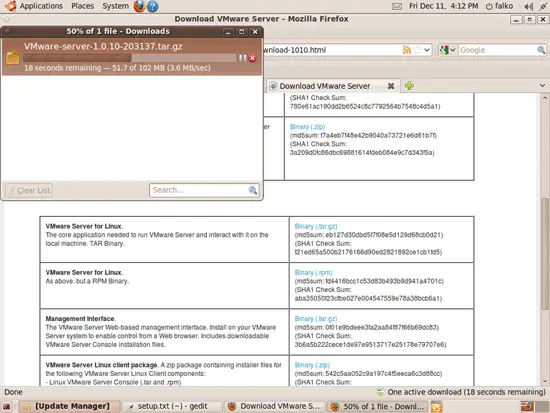Click the Clear List button
550x413 pixels.
pos(29,191)
